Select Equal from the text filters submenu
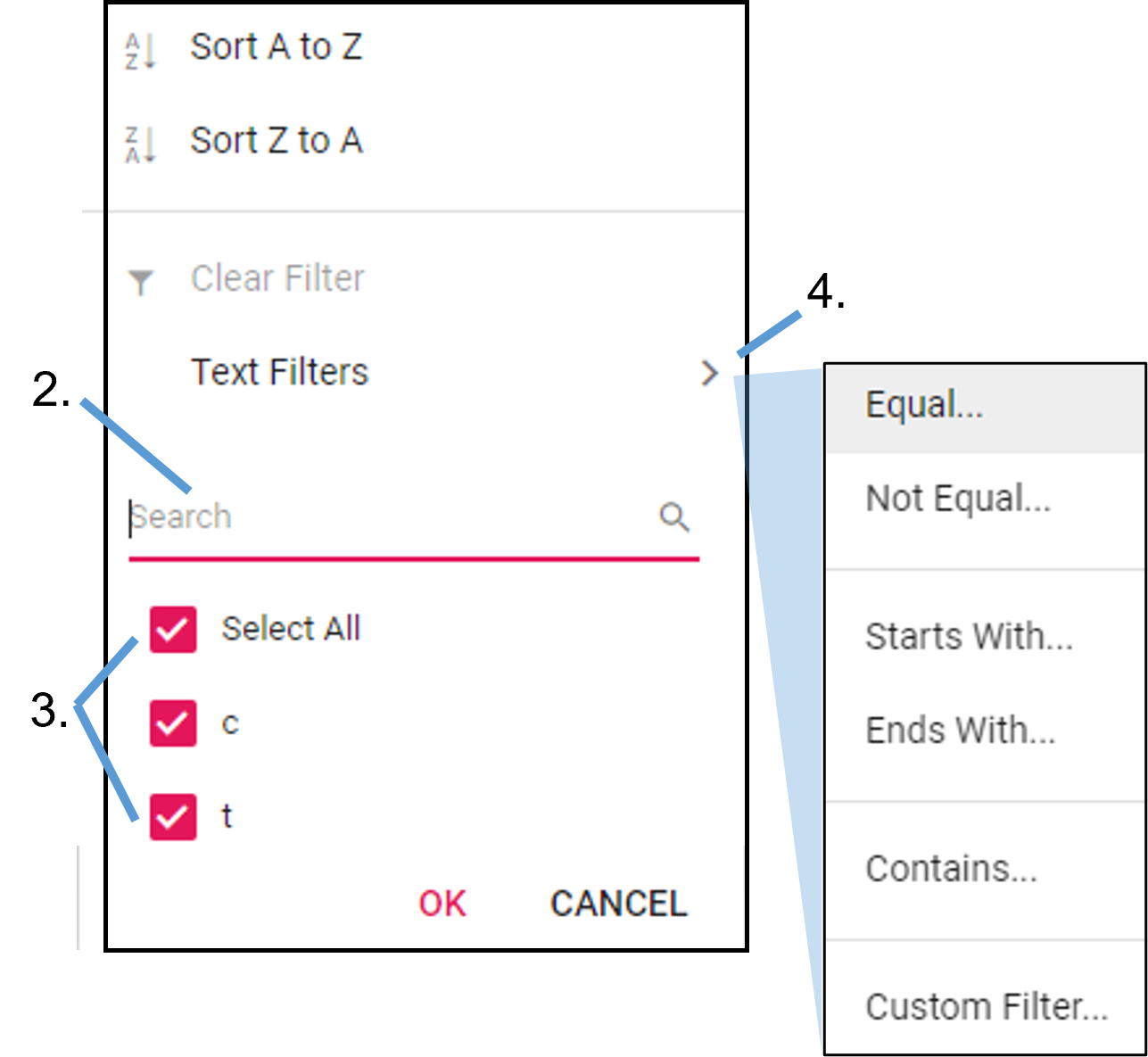The width and height of the screenshot is (1148, 1057). click(923, 405)
